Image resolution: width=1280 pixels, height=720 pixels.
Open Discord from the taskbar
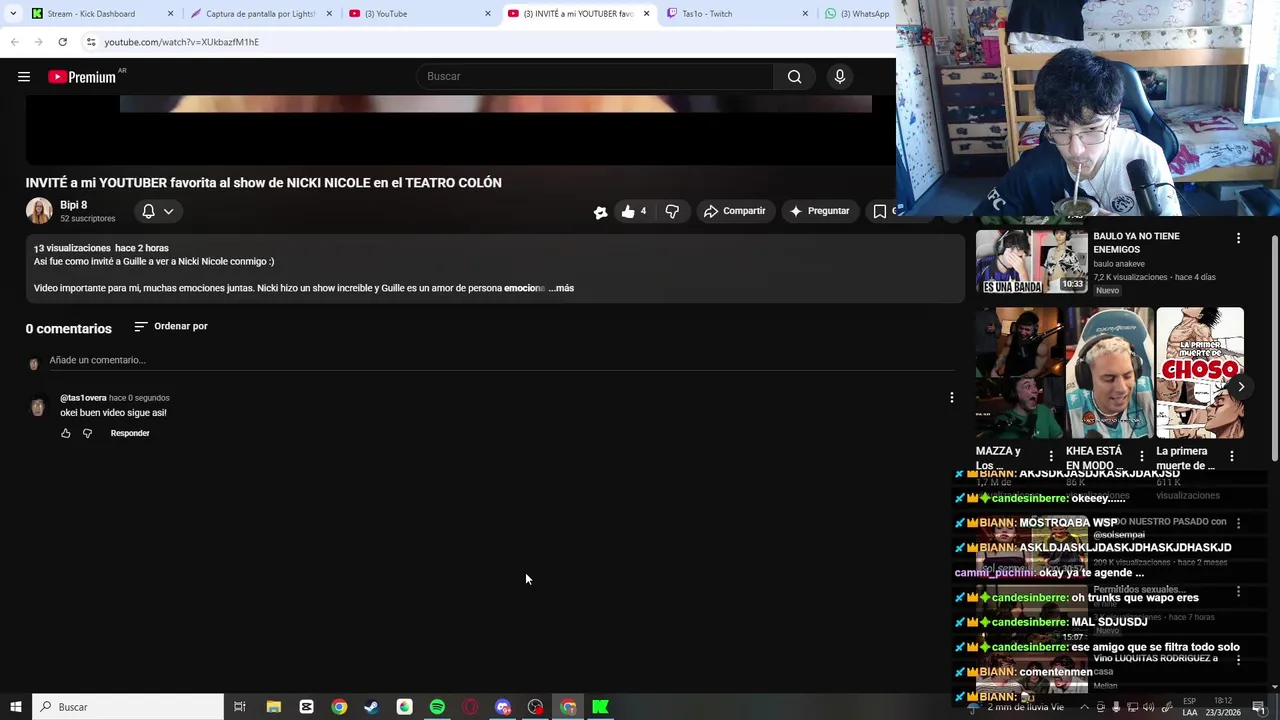[503, 707]
